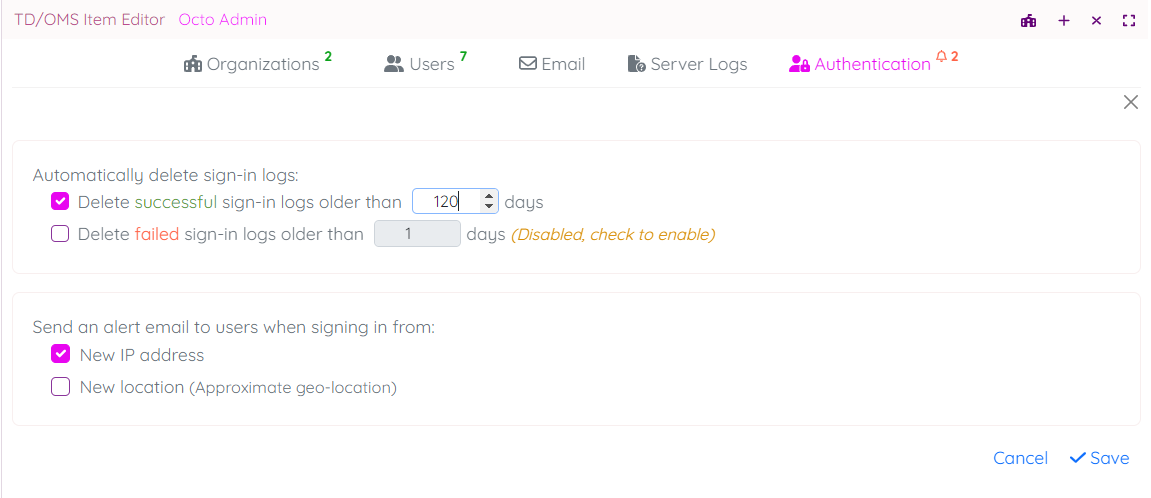The width and height of the screenshot is (1151, 498).
Task: Increase successful log days with up arrow
Action: 488,197
